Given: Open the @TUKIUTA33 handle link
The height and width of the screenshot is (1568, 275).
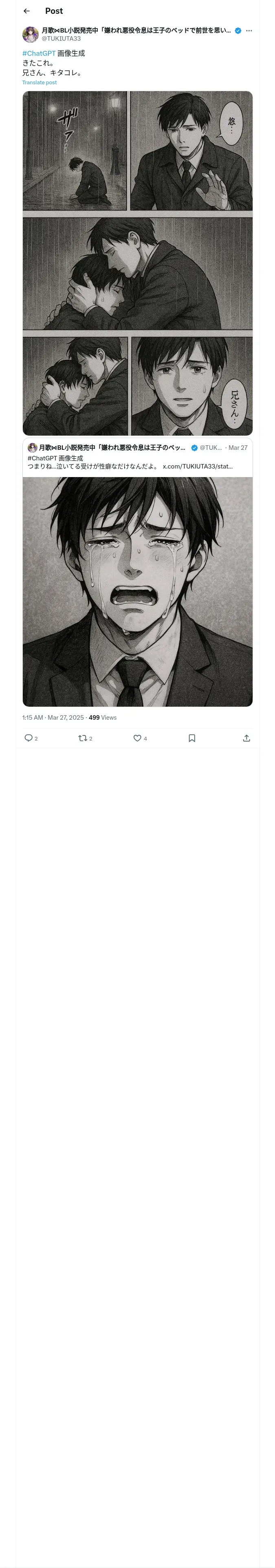Looking at the screenshot, I should point(61,38).
